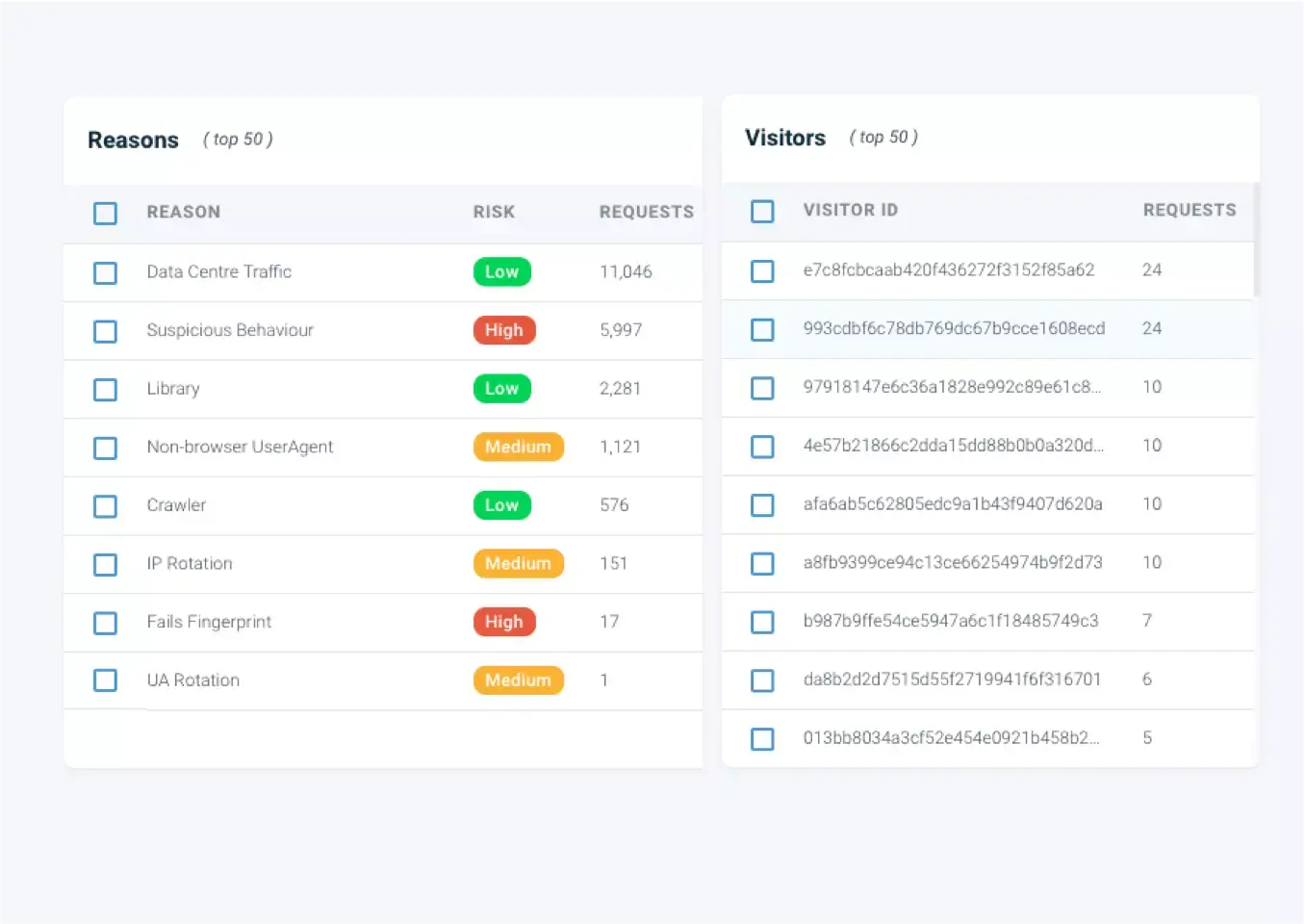Viewport: 1305px width, 924px height.
Task: Check the Crawler row checkbox
Action: click(105, 506)
